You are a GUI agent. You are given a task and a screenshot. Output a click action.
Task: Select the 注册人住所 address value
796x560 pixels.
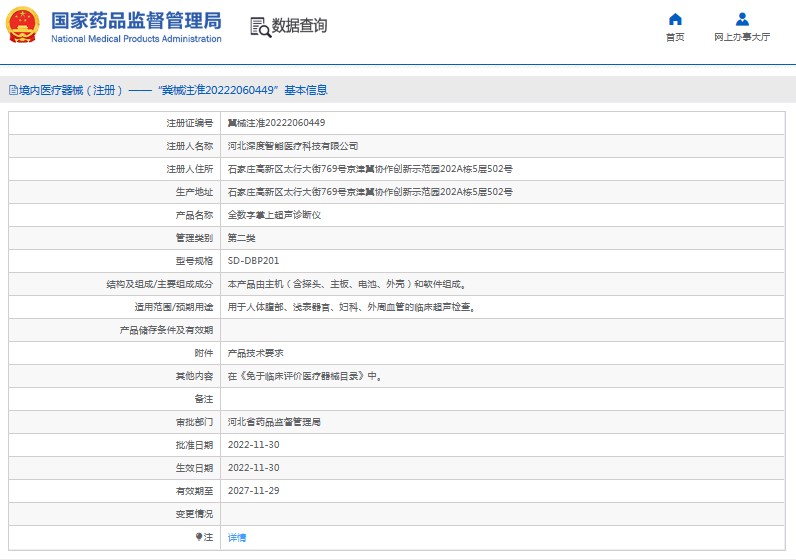click(x=370, y=169)
